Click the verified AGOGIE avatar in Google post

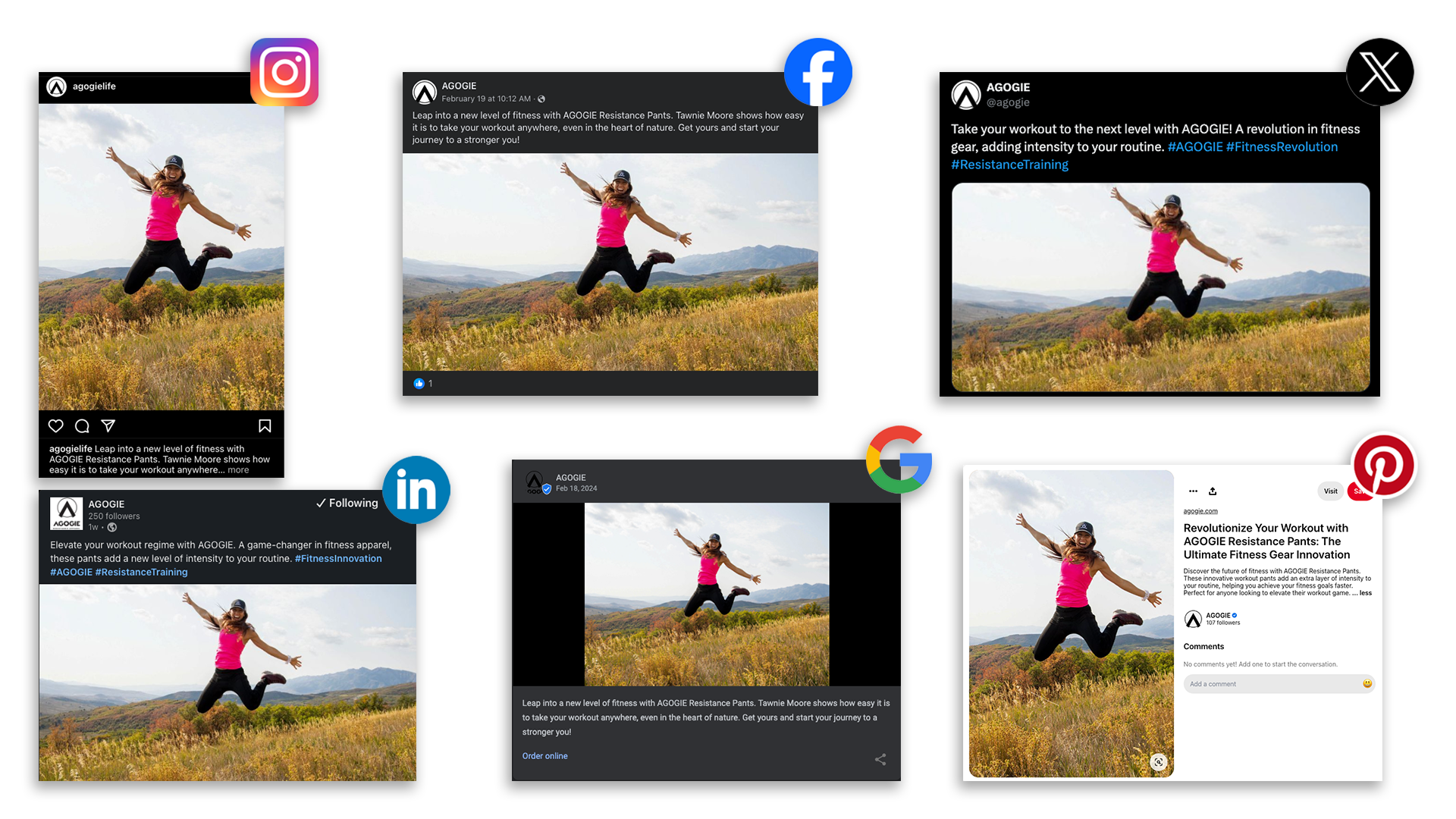536,482
